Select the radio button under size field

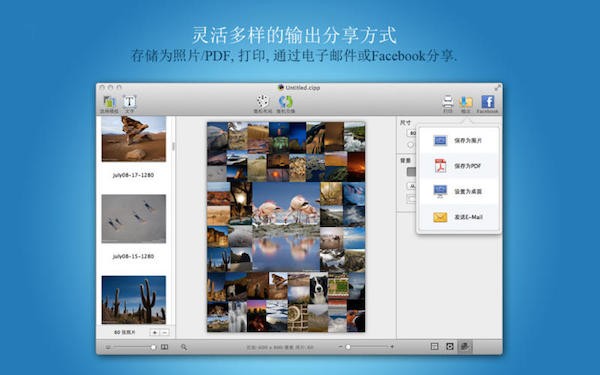click(x=411, y=145)
